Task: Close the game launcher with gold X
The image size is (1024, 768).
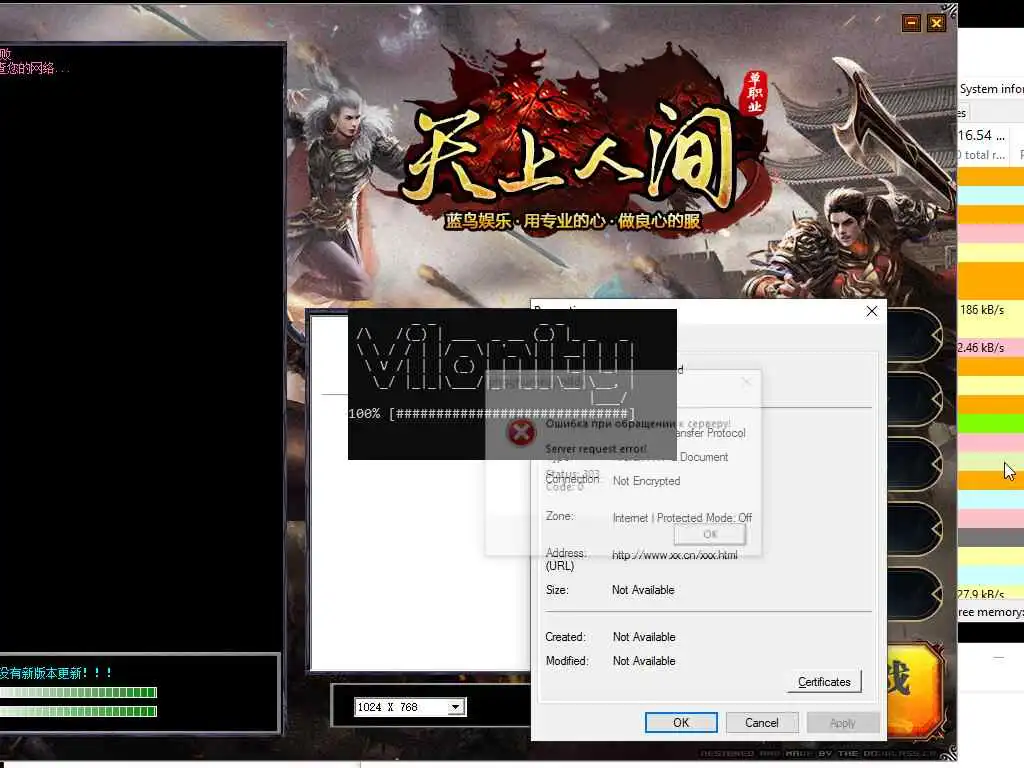Action: tap(936, 24)
